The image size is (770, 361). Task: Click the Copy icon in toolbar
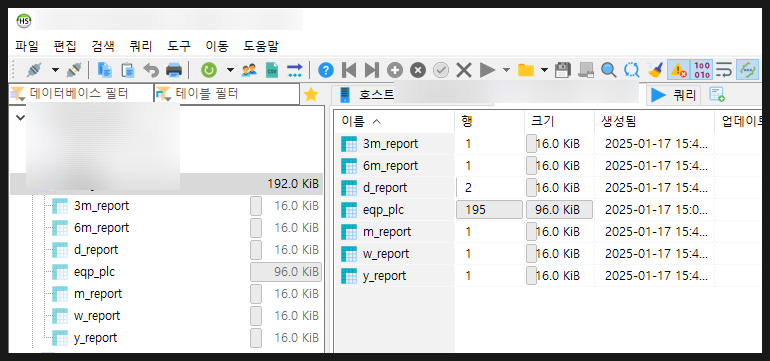pos(105,70)
